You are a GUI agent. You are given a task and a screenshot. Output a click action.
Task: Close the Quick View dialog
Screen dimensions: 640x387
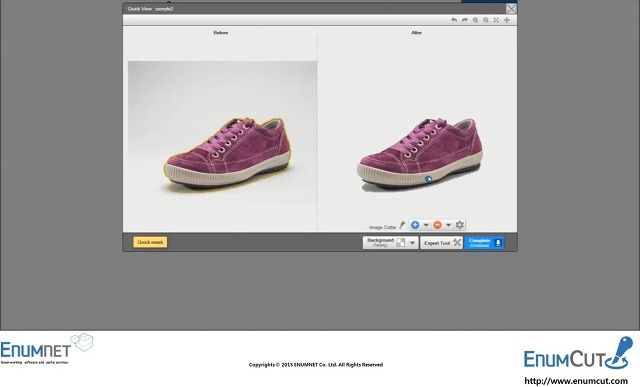click(511, 9)
